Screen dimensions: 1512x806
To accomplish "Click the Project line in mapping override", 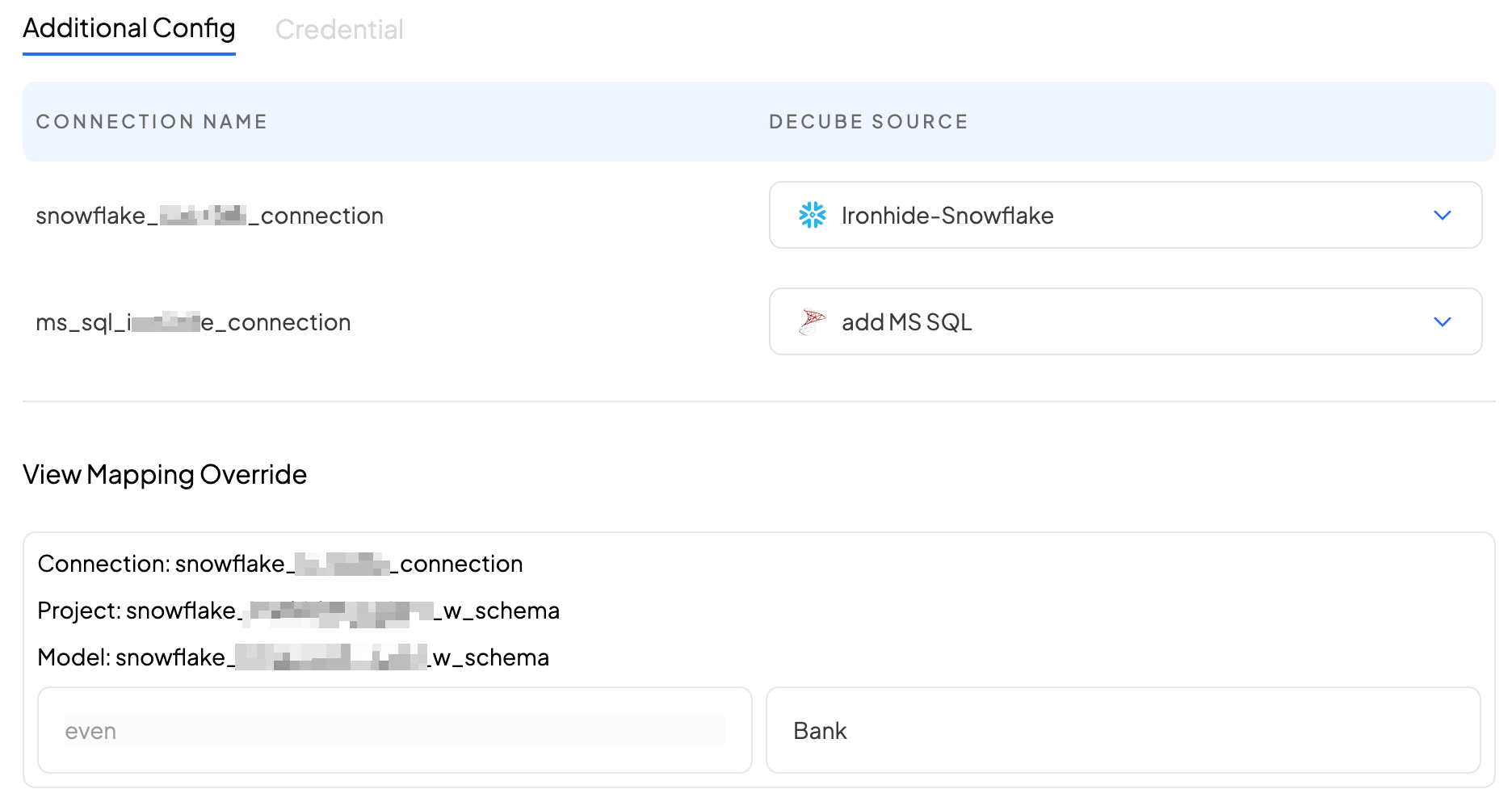I will [x=298, y=611].
